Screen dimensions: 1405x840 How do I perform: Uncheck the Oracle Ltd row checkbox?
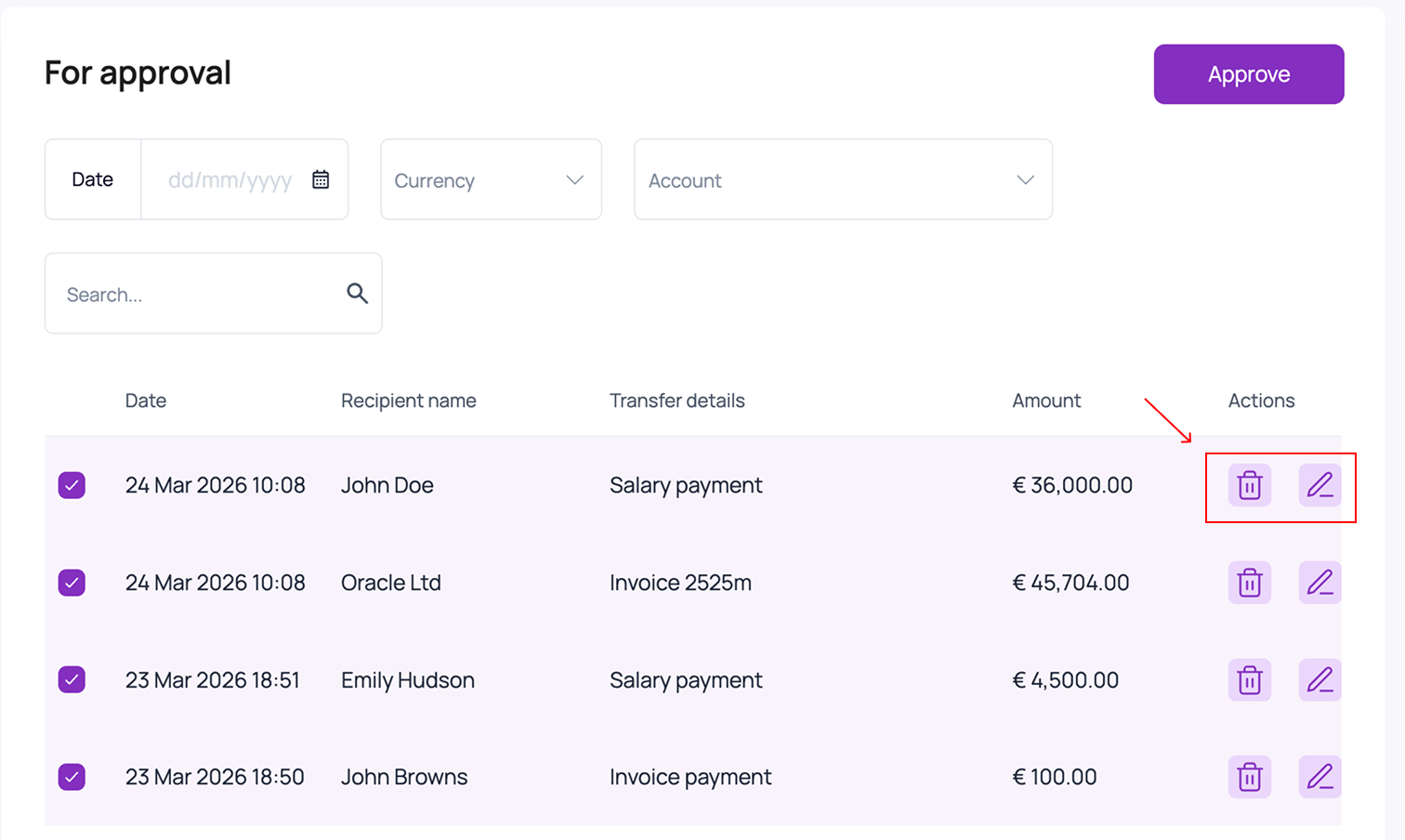point(72,583)
